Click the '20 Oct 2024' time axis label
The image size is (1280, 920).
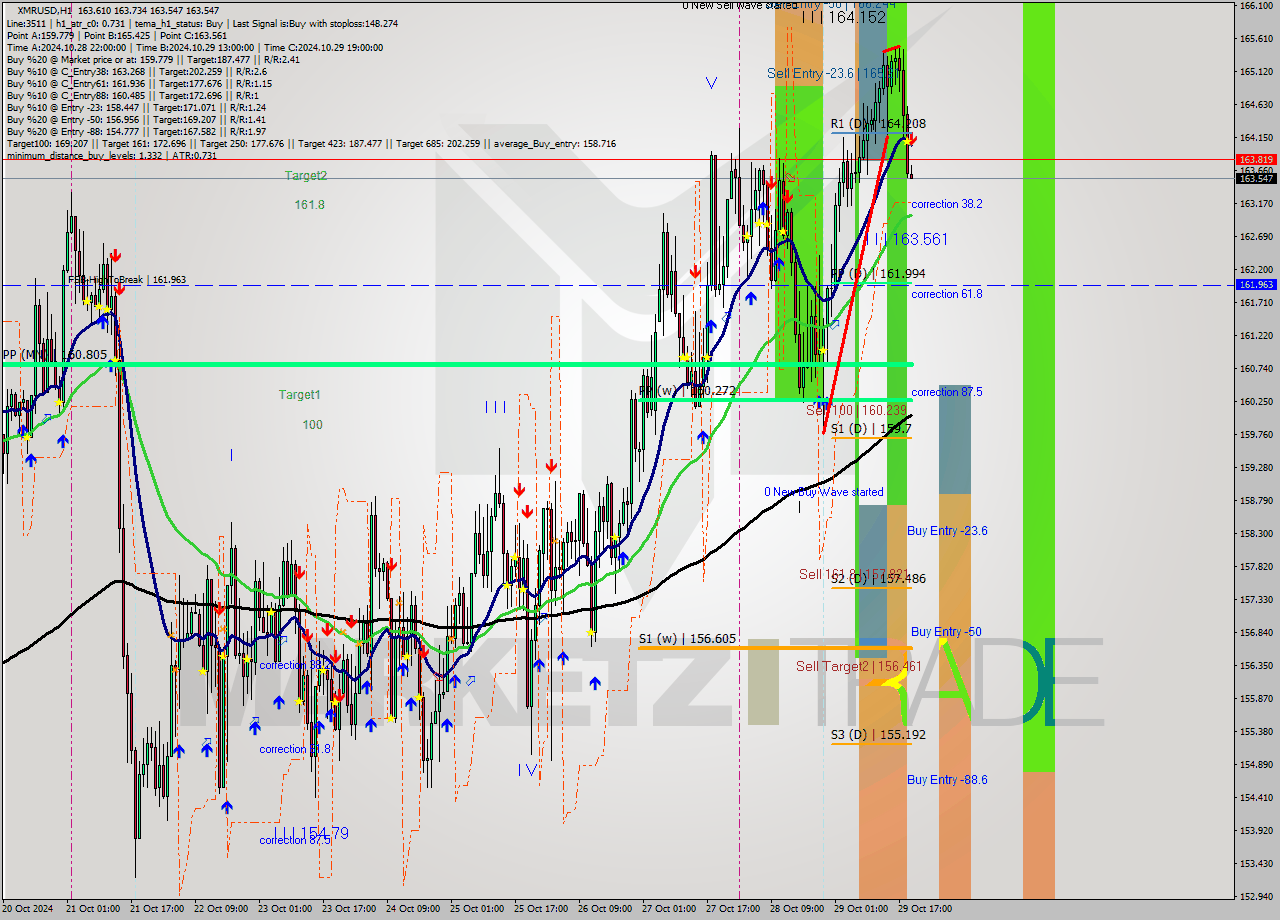[x=28, y=909]
